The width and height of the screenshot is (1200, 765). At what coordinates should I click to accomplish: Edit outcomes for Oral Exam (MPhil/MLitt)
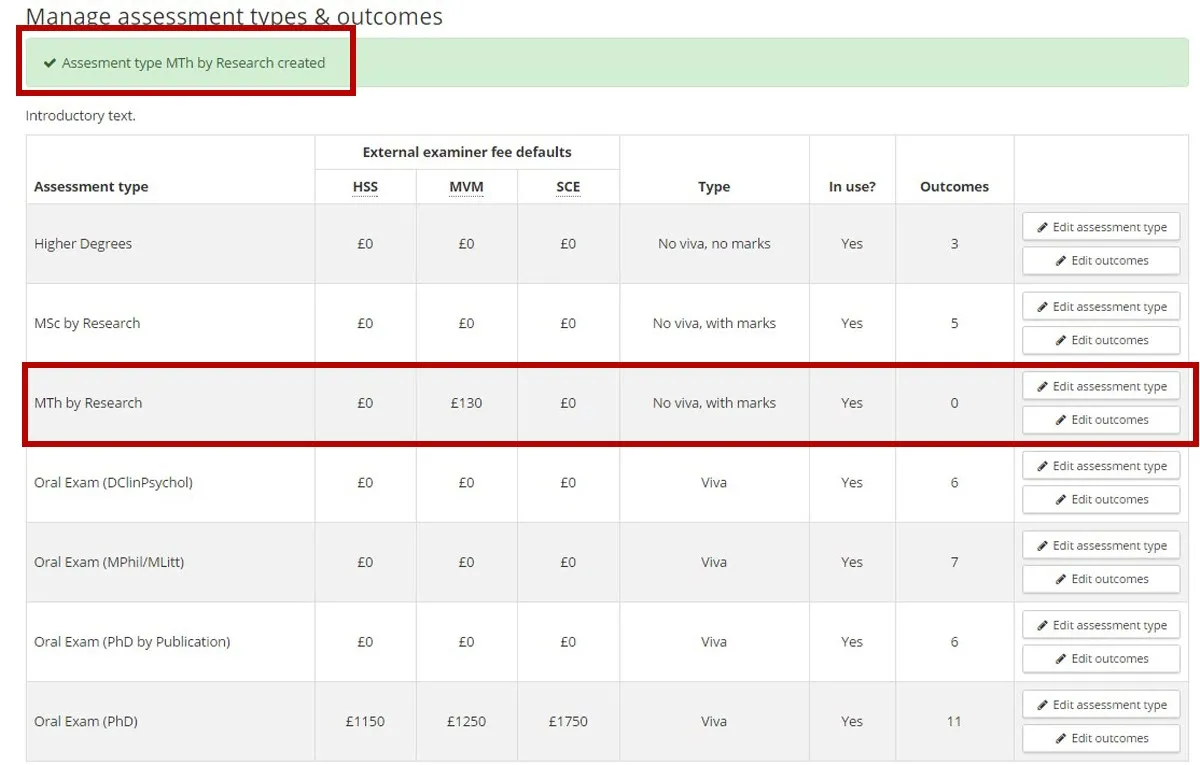pos(1101,579)
